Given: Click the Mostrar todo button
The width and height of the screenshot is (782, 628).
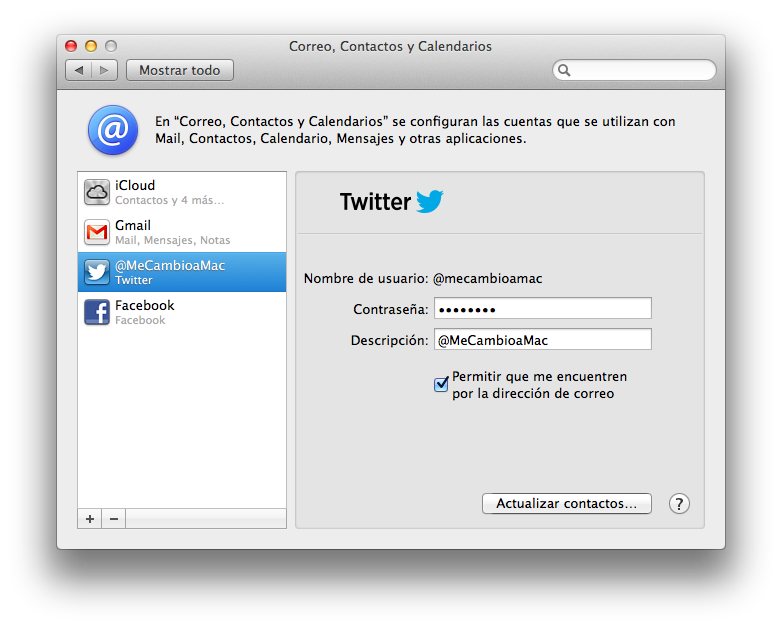Looking at the screenshot, I should [180, 70].
